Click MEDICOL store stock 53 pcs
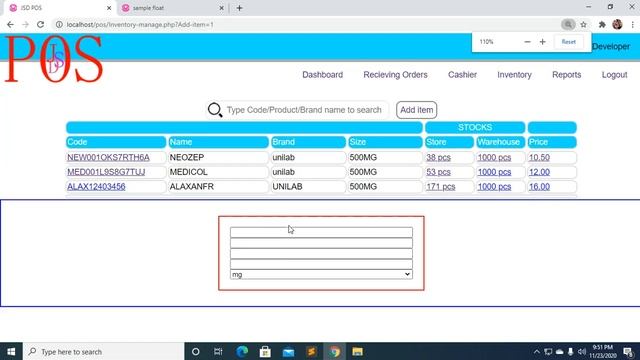Image resolution: width=640 pixels, height=360 pixels. pos(438,172)
